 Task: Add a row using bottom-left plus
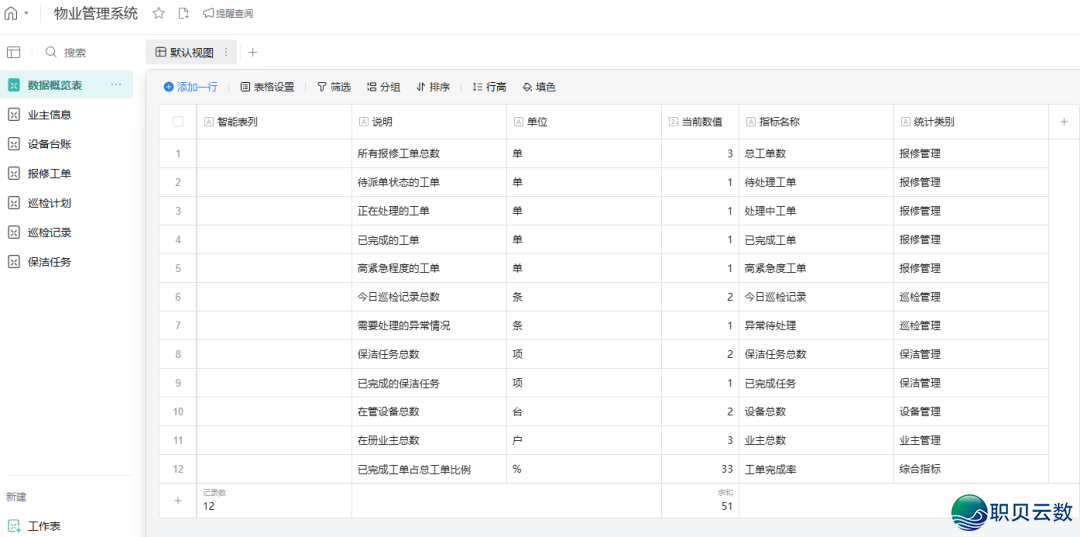(x=178, y=501)
